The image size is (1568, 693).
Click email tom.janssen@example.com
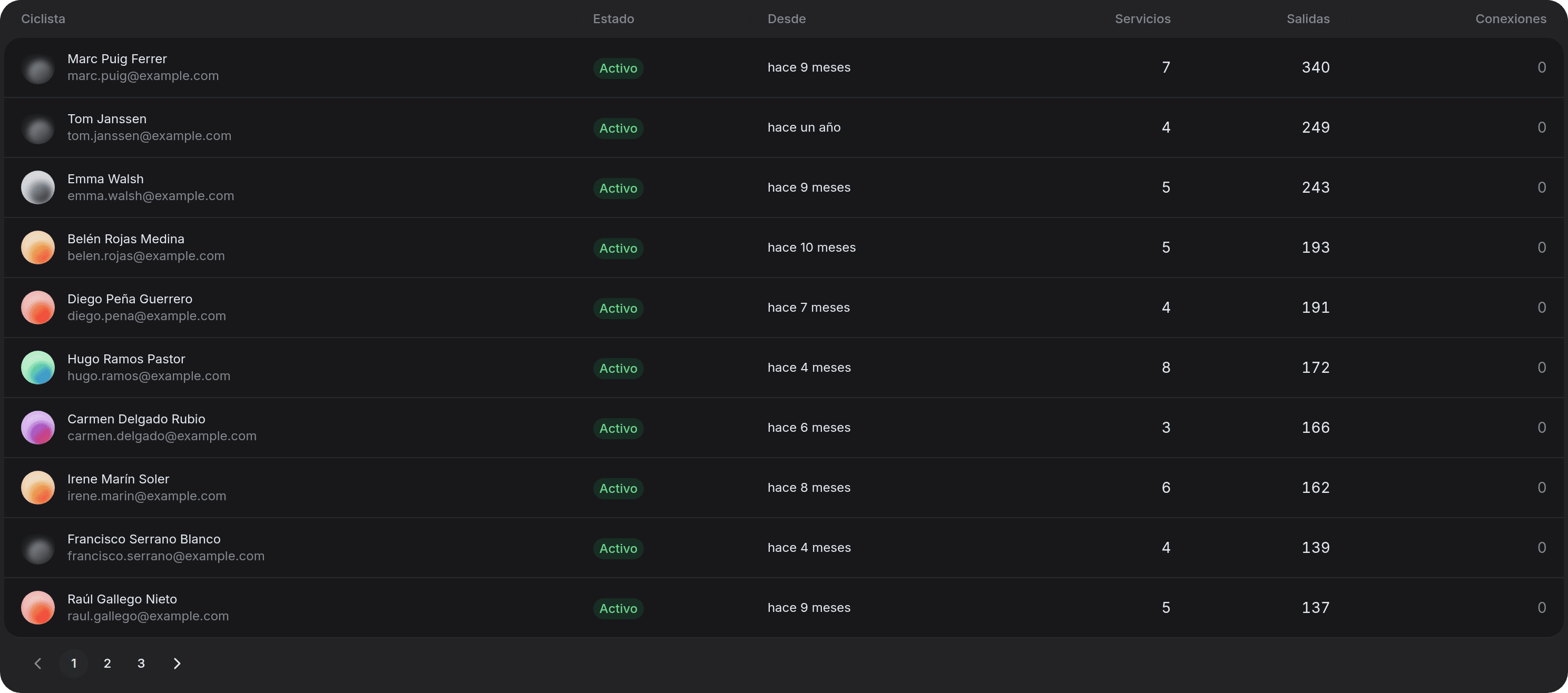point(149,136)
